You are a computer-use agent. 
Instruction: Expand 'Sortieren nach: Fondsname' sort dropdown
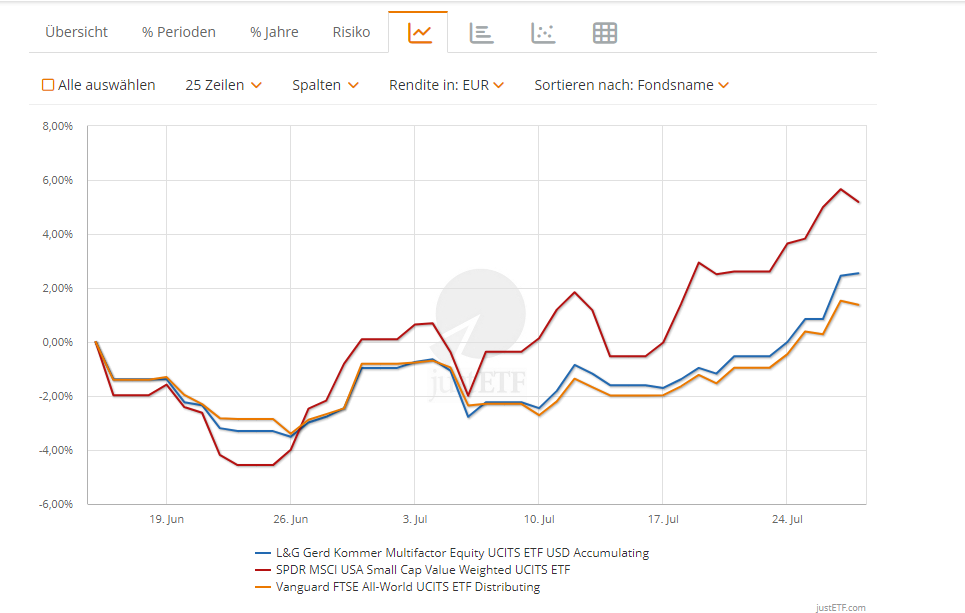point(631,85)
